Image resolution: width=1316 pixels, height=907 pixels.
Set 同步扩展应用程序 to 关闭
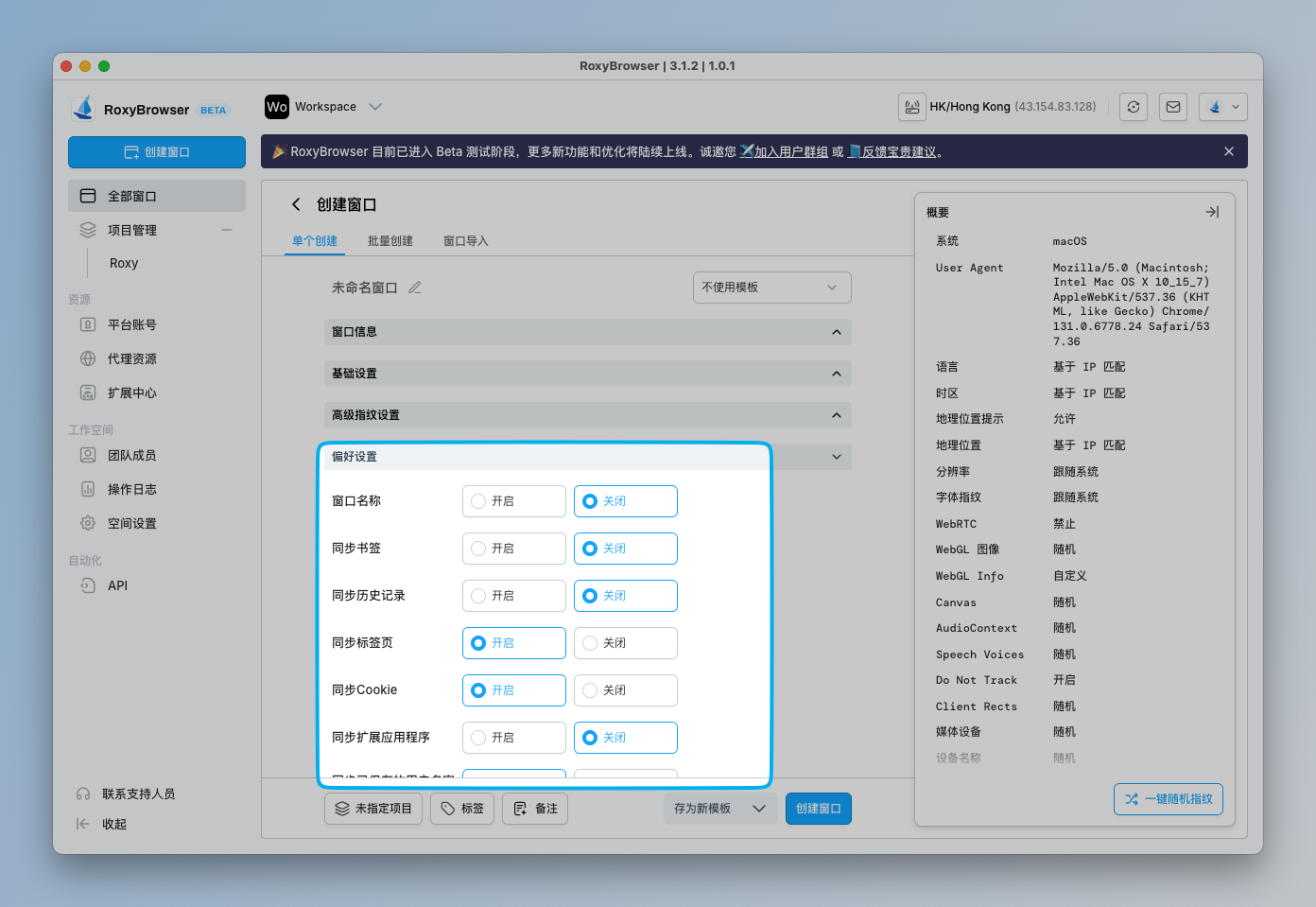[x=626, y=738]
